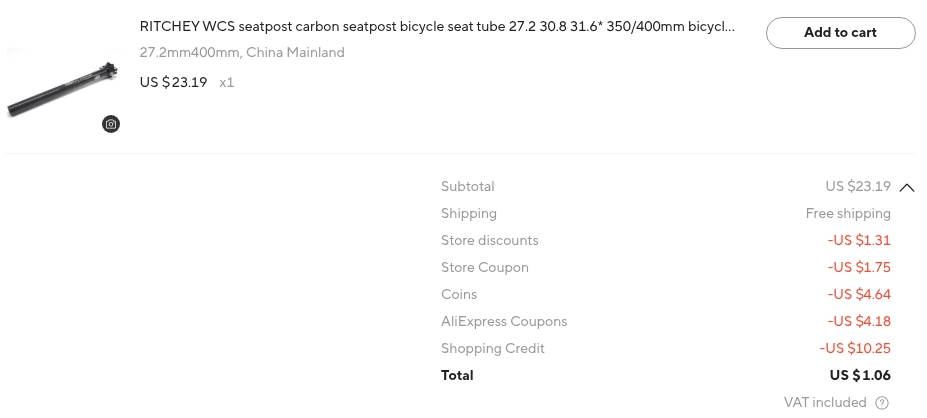This screenshot has height=418, width=927.
Task: Click the Subtotal label
Action: tap(467, 186)
